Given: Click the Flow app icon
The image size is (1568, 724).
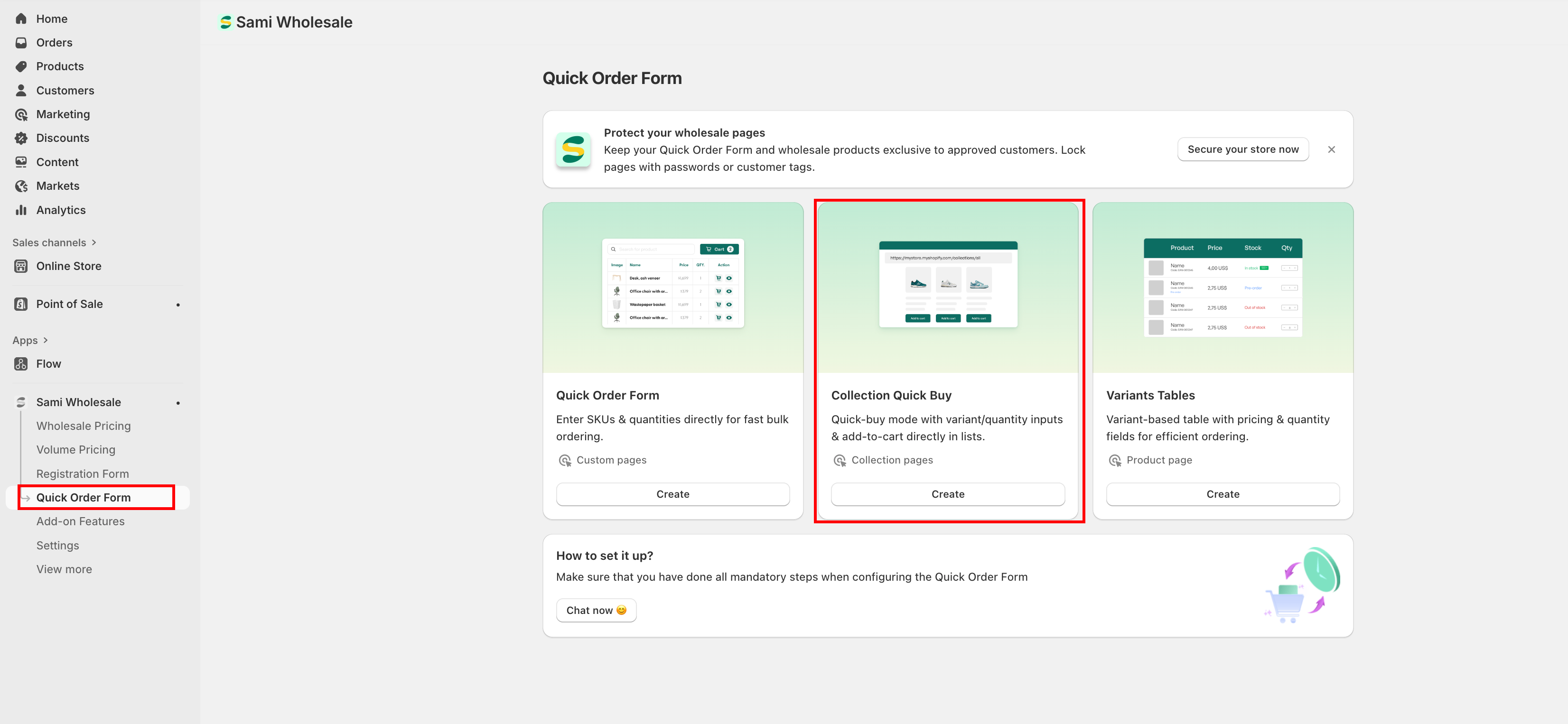Looking at the screenshot, I should click(21, 364).
